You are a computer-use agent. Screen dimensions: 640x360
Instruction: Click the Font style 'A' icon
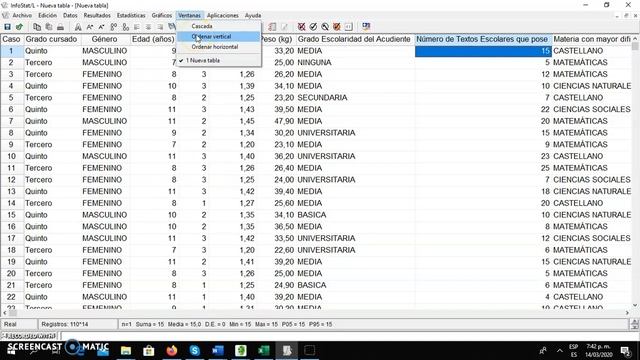point(78,27)
